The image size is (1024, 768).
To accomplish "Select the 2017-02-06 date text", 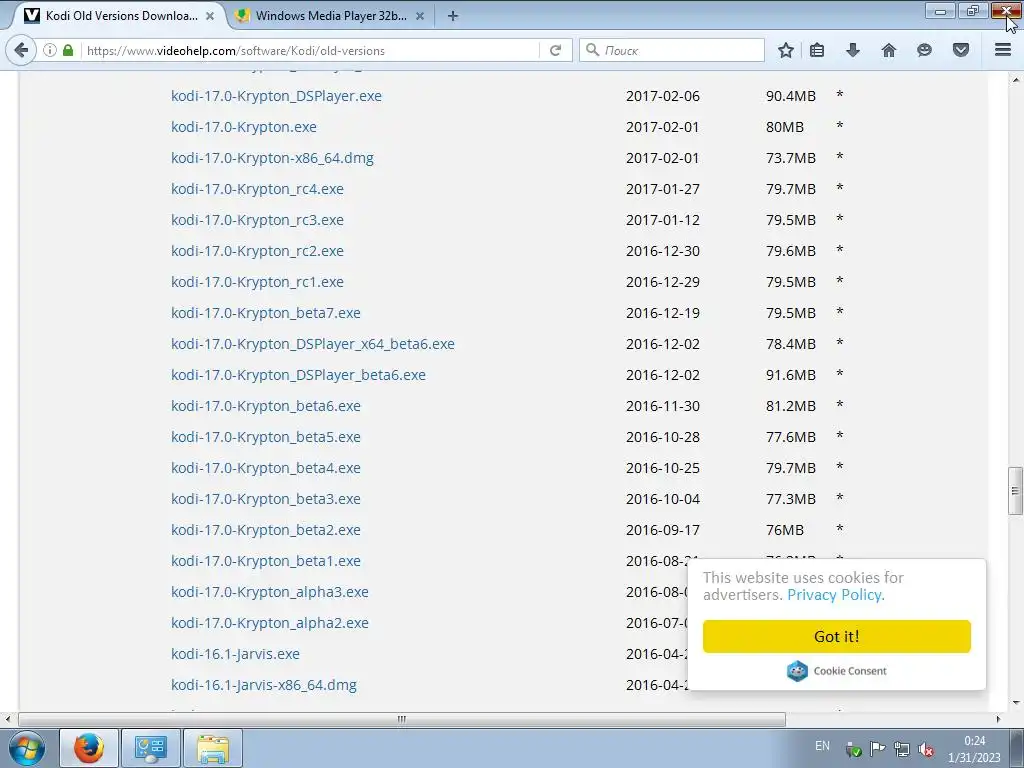I will (x=663, y=96).
